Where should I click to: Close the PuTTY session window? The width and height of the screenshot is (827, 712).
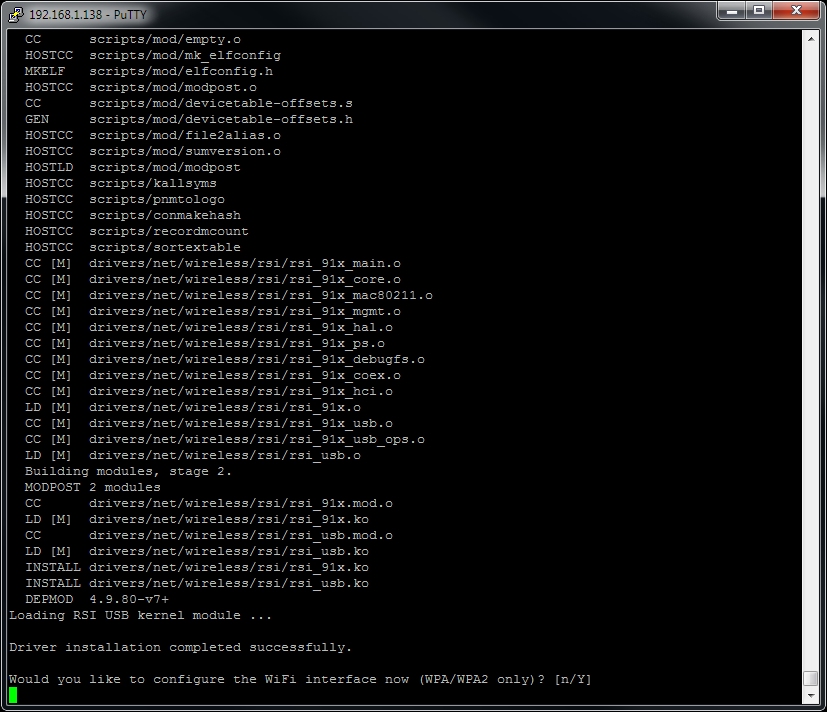pyautogui.click(x=796, y=11)
